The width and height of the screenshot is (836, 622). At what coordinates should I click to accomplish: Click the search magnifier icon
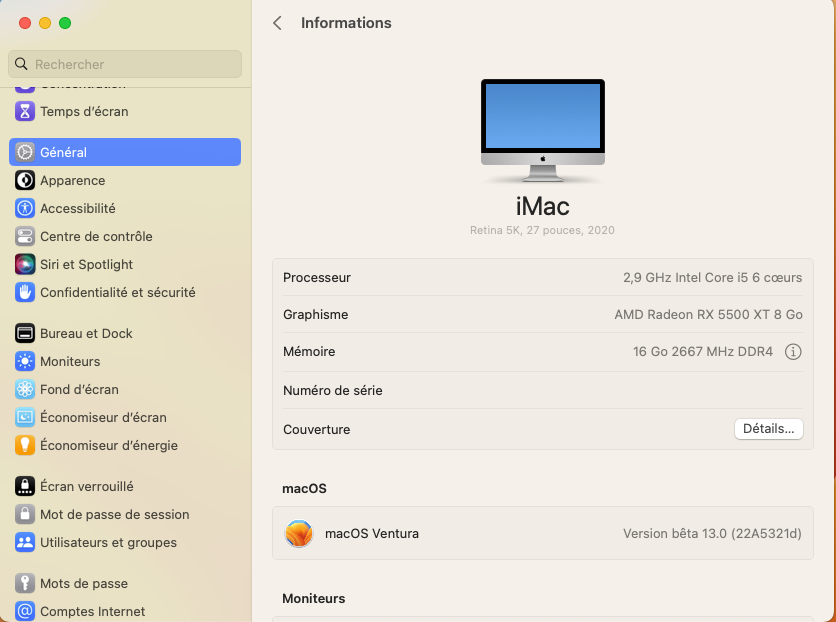(x=21, y=64)
